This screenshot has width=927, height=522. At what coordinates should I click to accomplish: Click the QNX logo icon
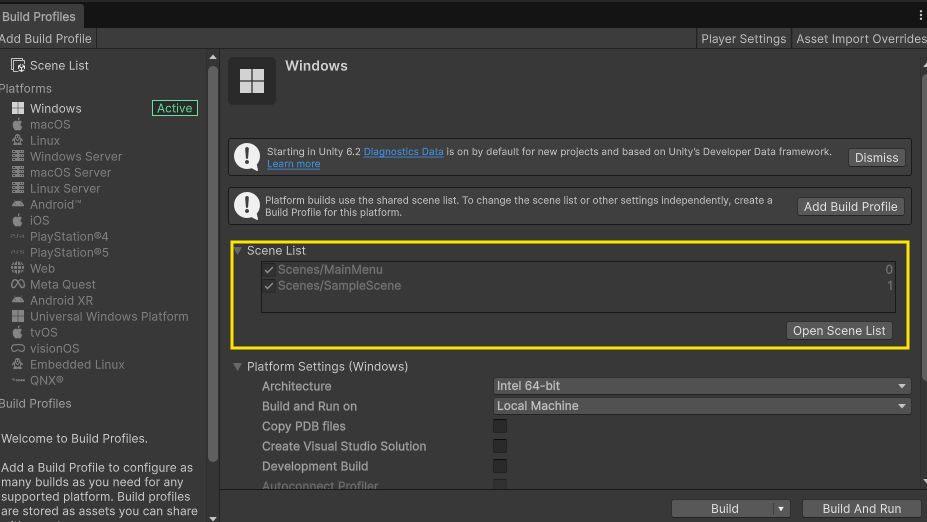coord(18,380)
